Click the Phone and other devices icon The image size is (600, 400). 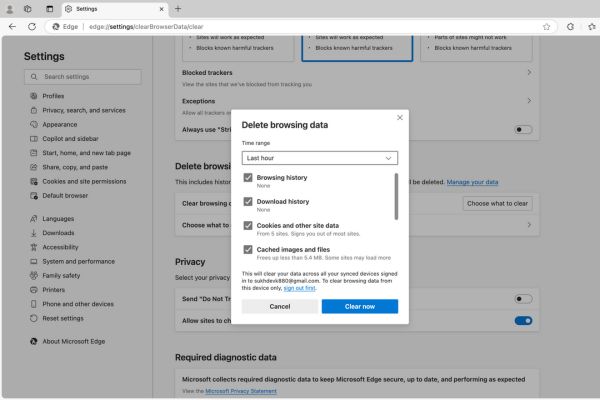[x=34, y=304]
